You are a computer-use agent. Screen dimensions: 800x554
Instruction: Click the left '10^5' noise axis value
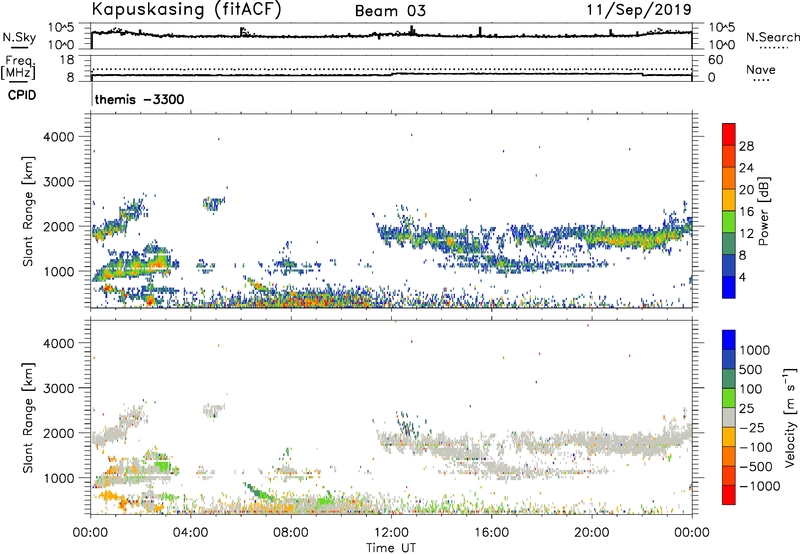point(61,28)
